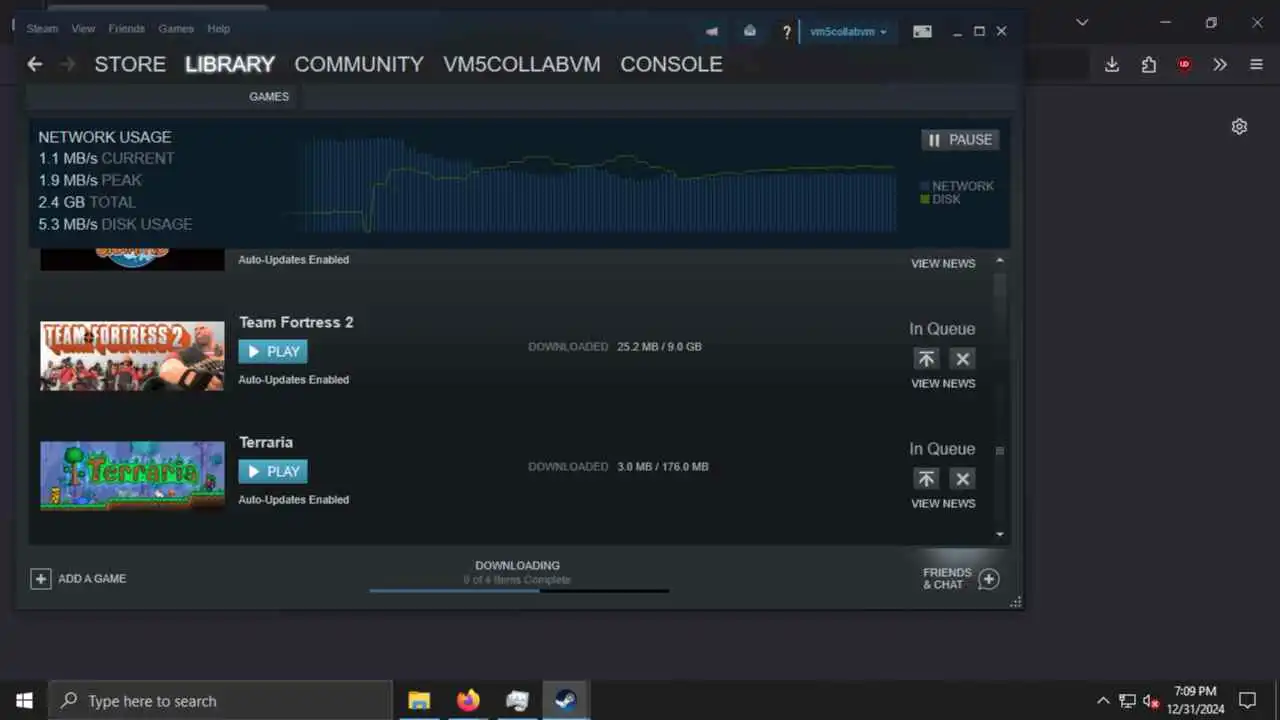Open the third pinned taskbar app icon

click(x=517, y=701)
